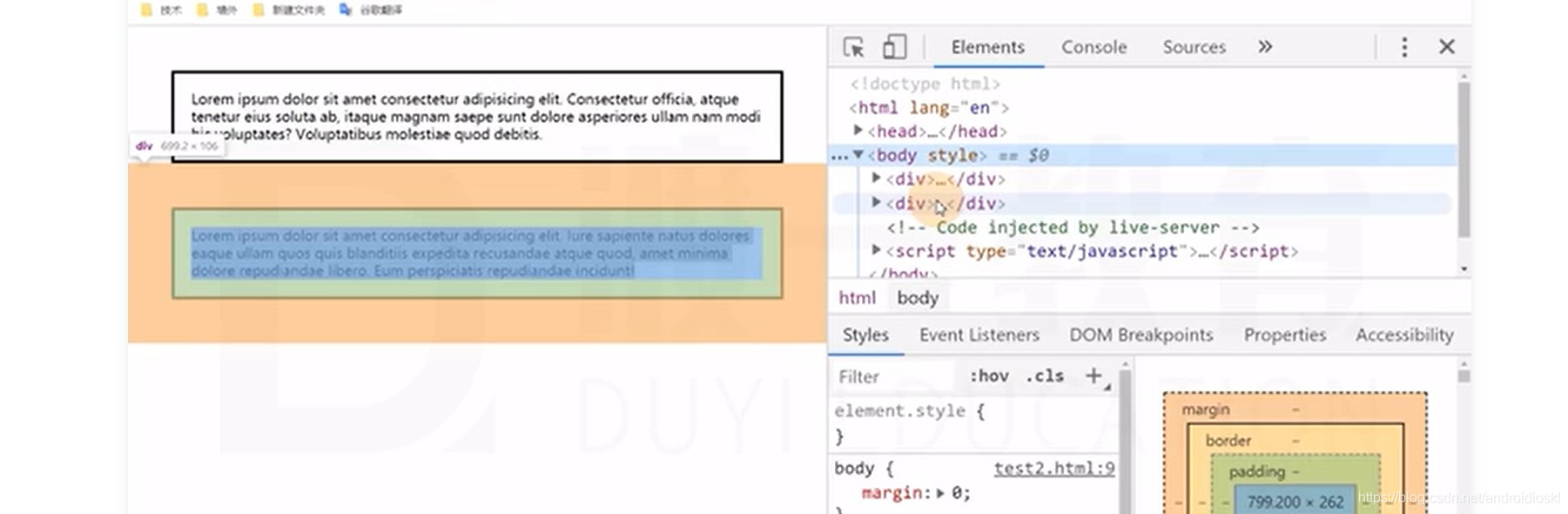Open DevTools three-dot customize menu
The width and height of the screenshot is (1568, 514).
1404,47
